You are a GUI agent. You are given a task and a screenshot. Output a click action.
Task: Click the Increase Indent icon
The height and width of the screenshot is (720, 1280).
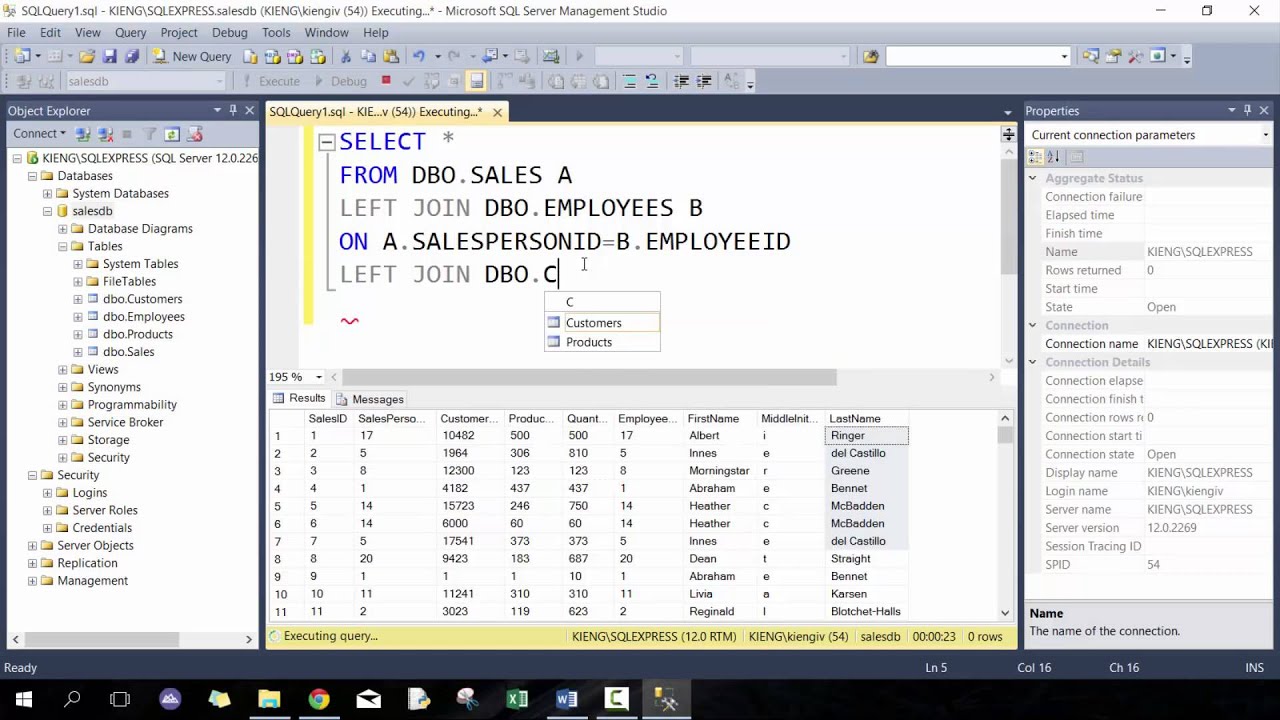click(704, 81)
